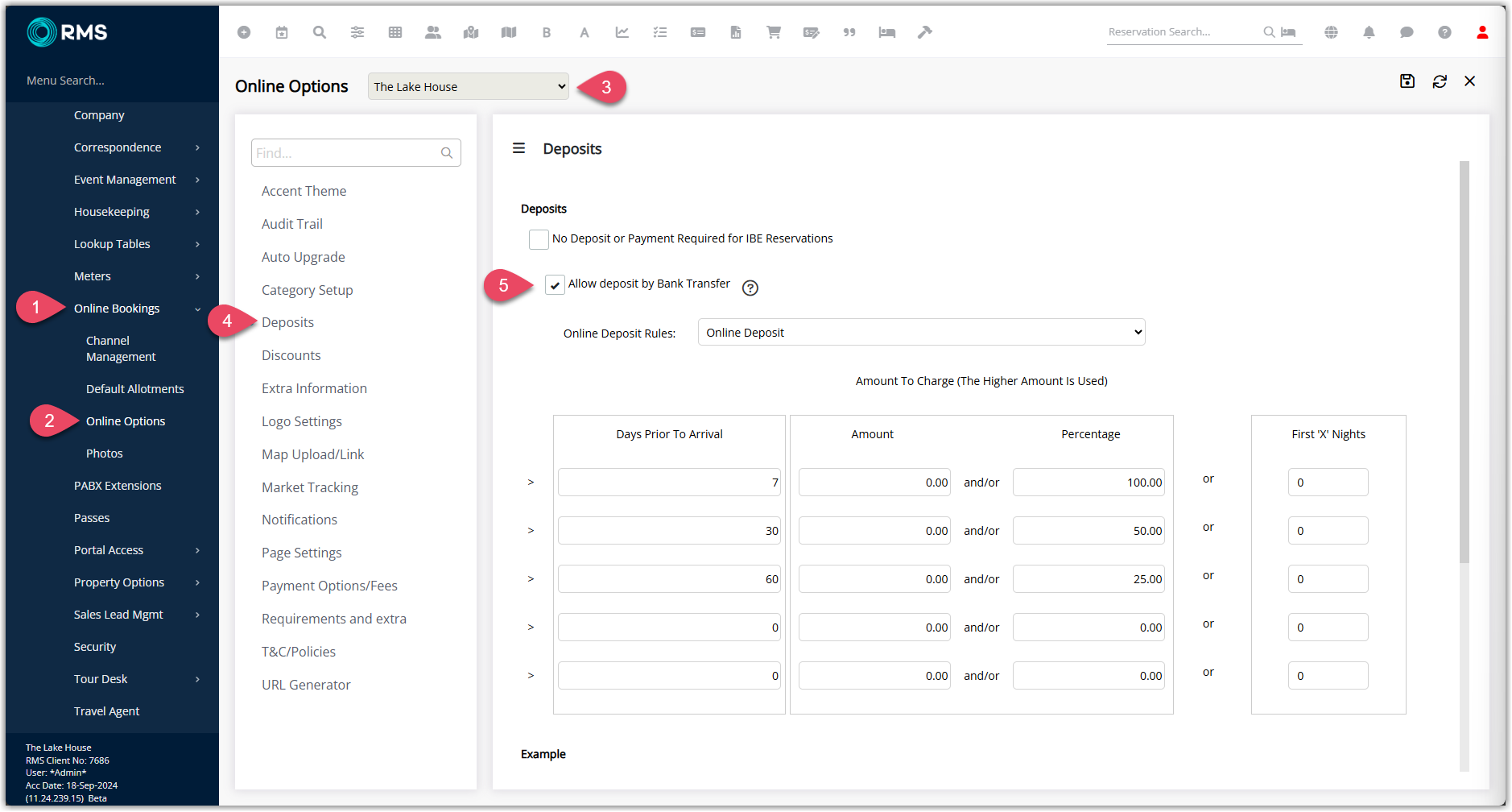The image size is (1512, 812).
Task: Close the Online Options screen
Action: [1470, 81]
